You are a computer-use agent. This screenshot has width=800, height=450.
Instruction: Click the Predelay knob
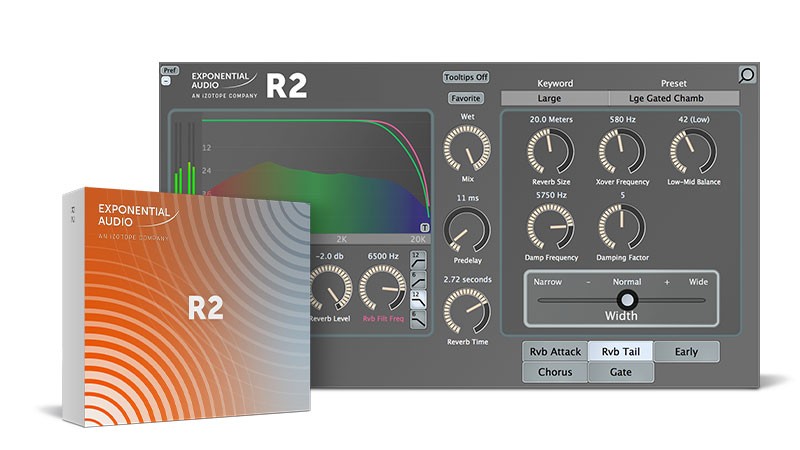click(x=467, y=230)
